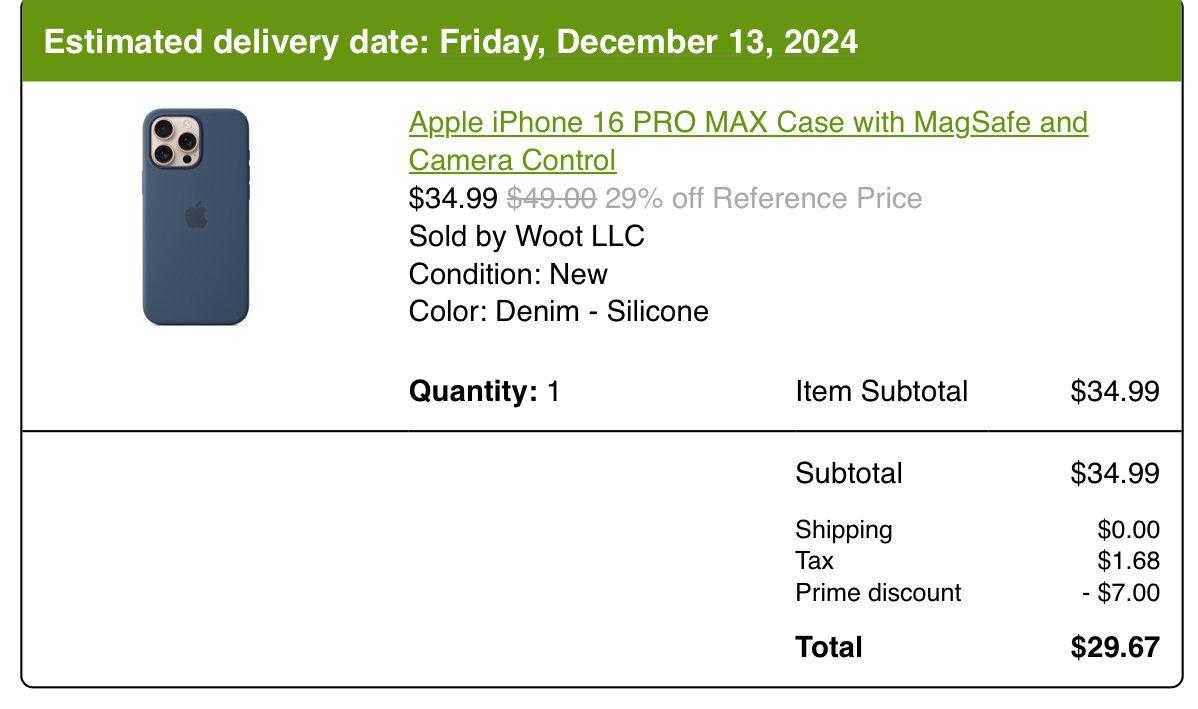Click the camera module on the case image

[x=175, y=141]
